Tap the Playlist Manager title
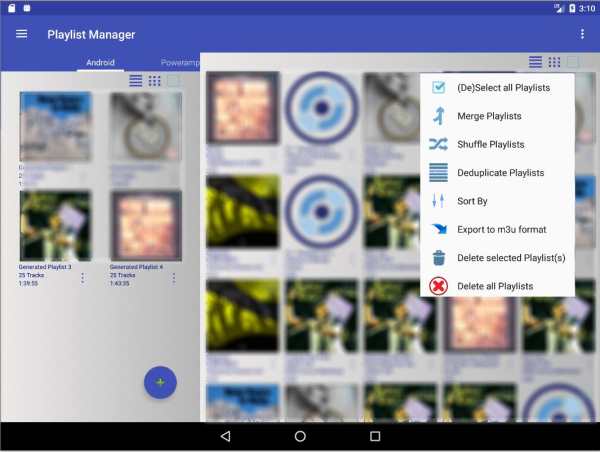This screenshot has height=452, width=600. point(91,34)
